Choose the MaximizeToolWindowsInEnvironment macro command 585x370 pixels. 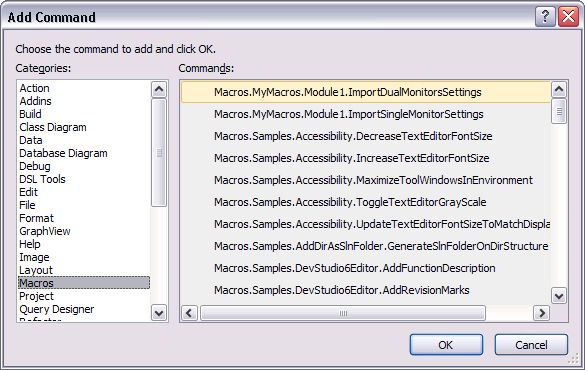[x=366, y=180]
